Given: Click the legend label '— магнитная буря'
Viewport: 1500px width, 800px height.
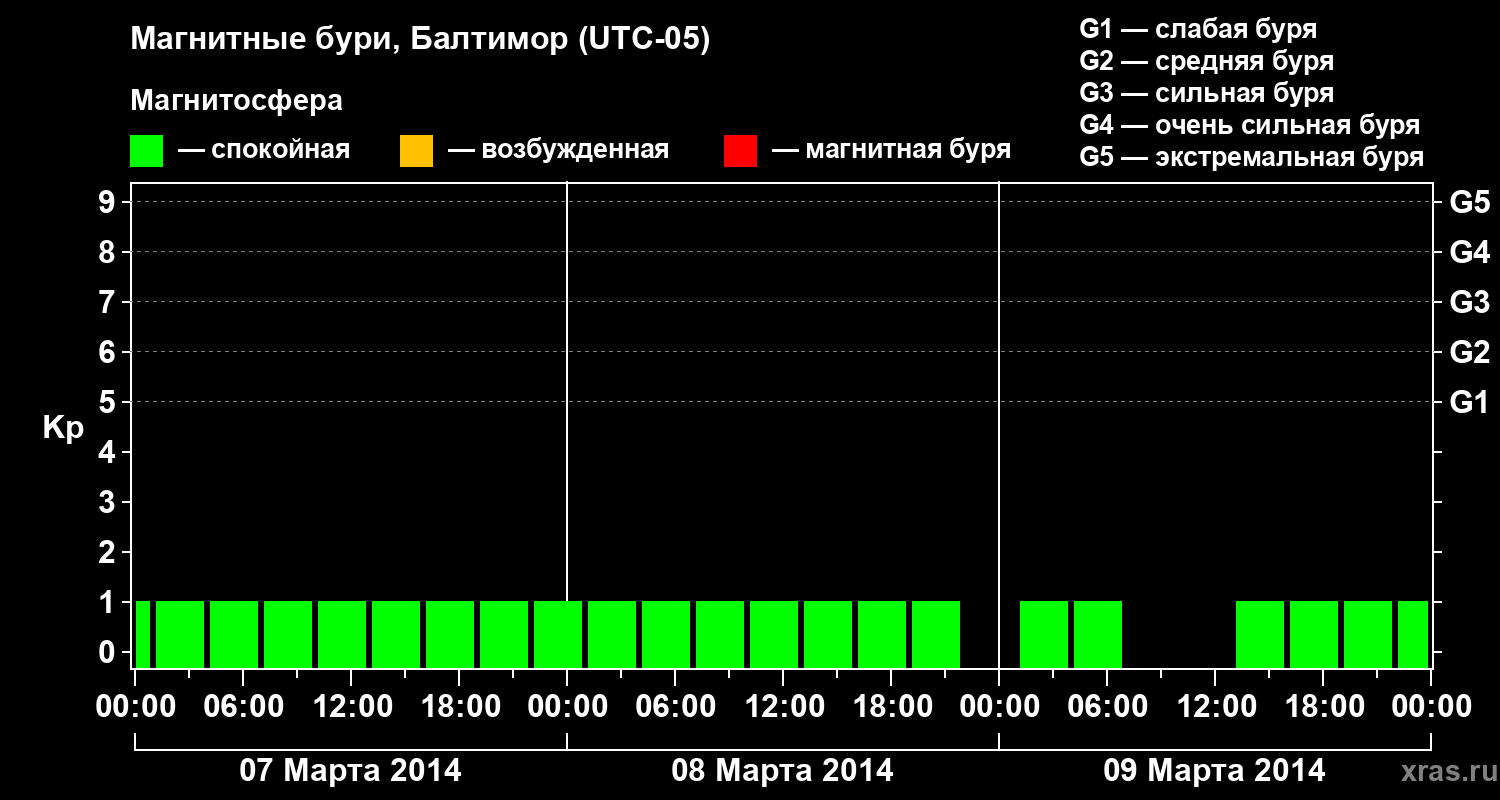Looking at the screenshot, I should (x=891, y=150).
